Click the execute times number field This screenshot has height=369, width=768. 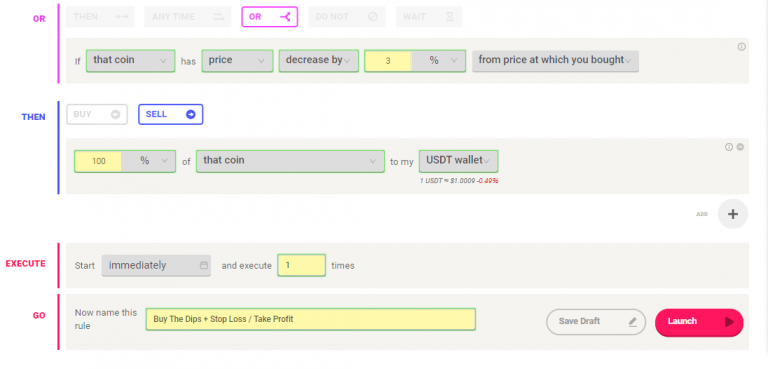click(301, 265)
